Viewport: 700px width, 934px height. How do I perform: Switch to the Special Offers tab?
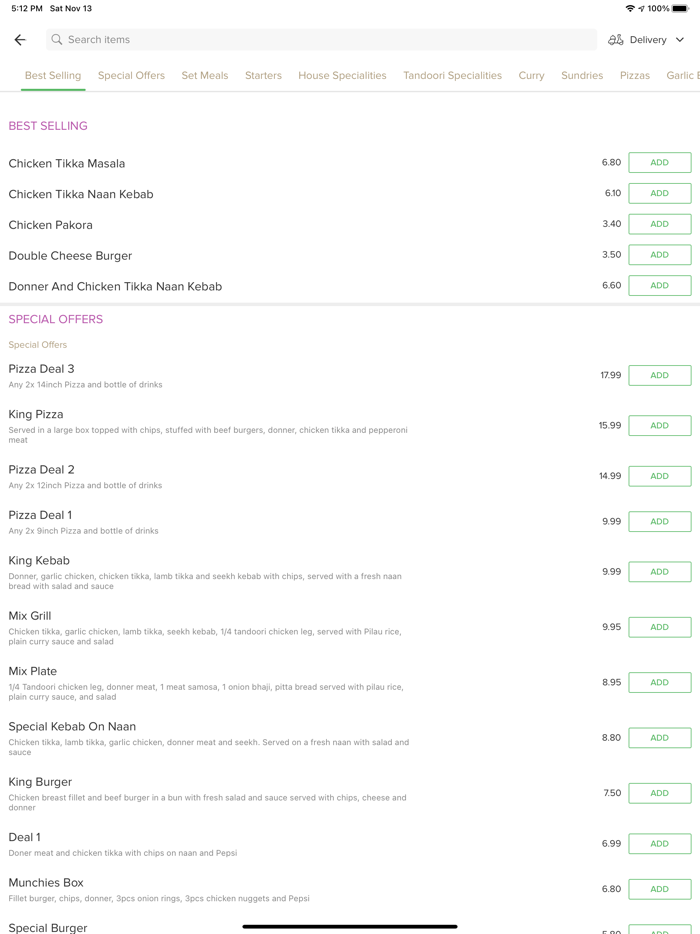131,76
